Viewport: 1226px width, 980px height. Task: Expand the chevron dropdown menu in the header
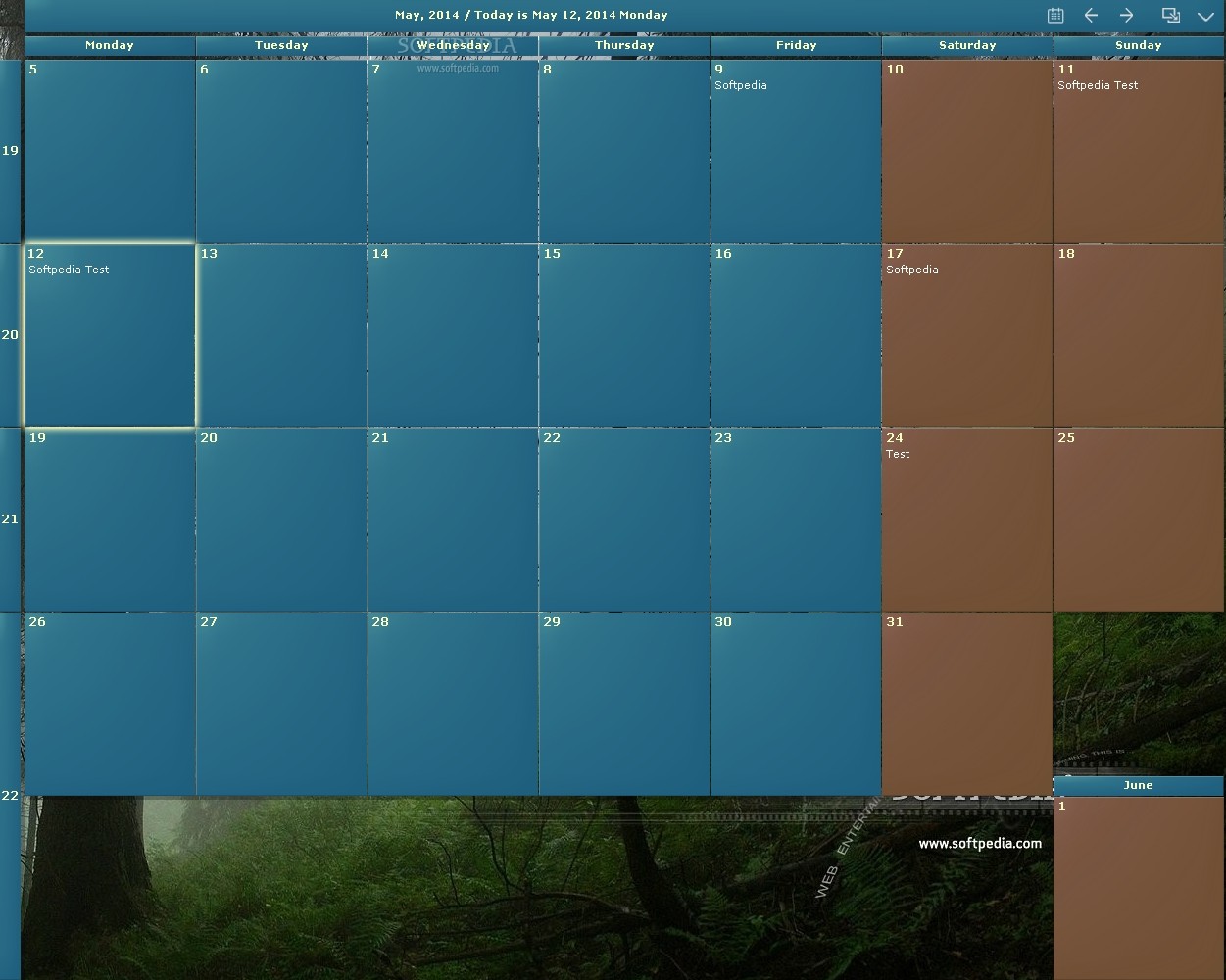(1205, 16)
